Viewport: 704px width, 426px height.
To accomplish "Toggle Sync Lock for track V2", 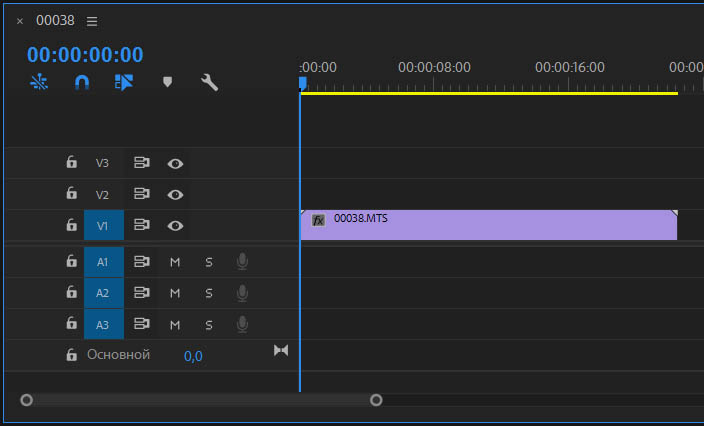I will [141, 194].
